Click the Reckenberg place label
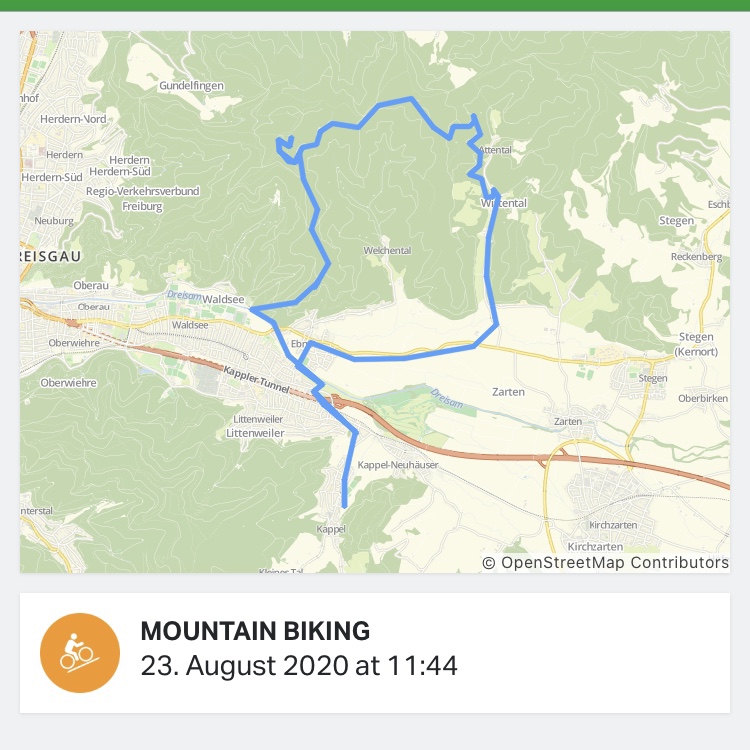This screenshot has width=750, height=750. pyautogui.click(x=697, y=257)
